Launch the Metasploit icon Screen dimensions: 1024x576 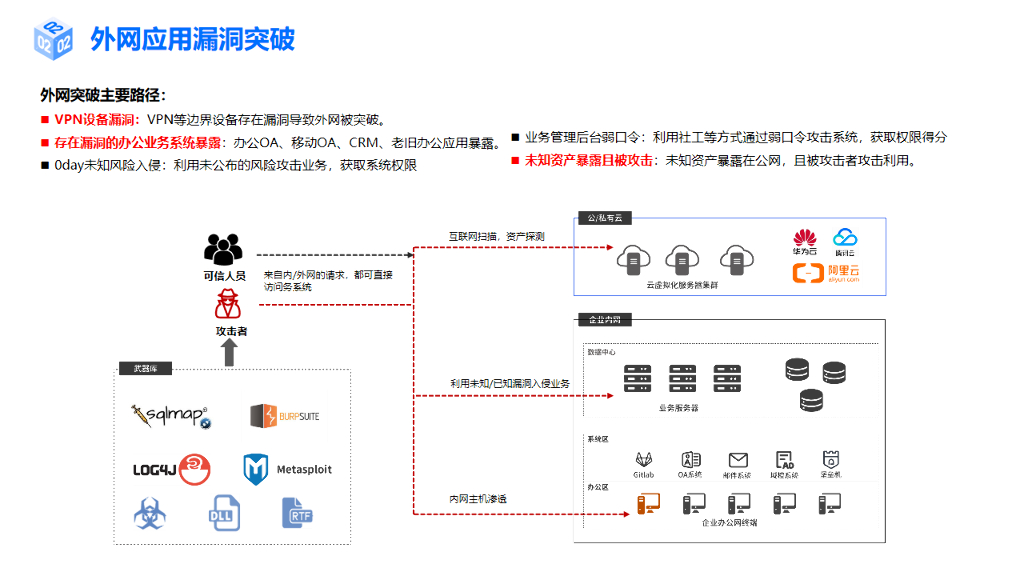pos(258,469)
